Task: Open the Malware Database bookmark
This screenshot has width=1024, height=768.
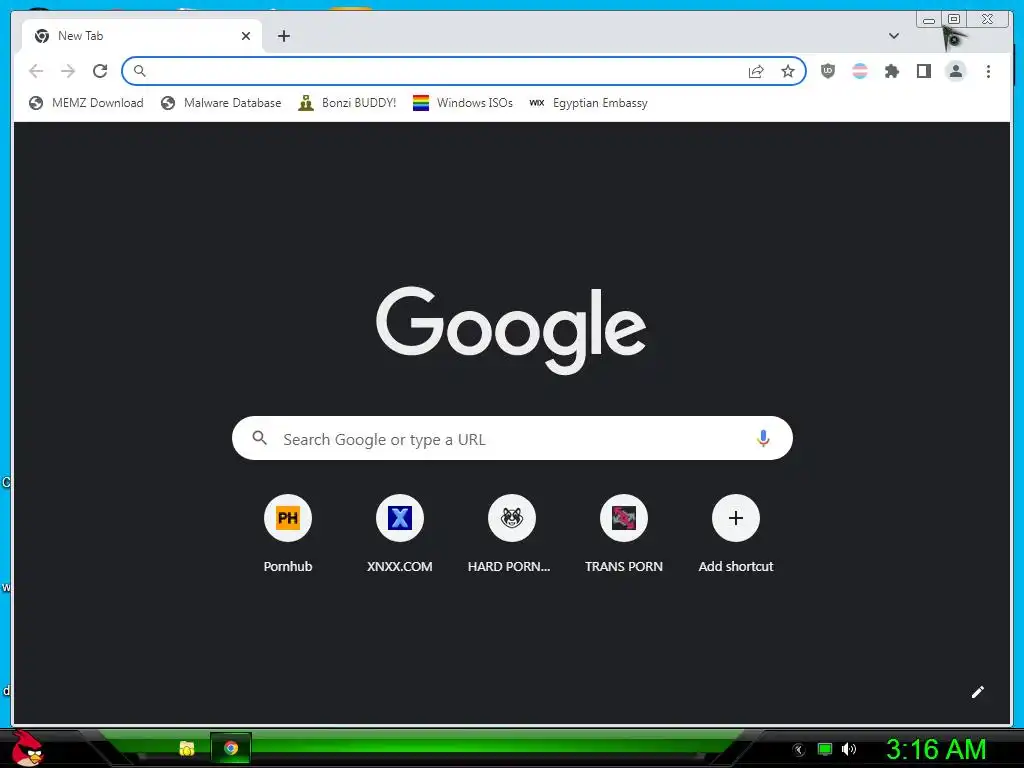Action: (221, 103)
